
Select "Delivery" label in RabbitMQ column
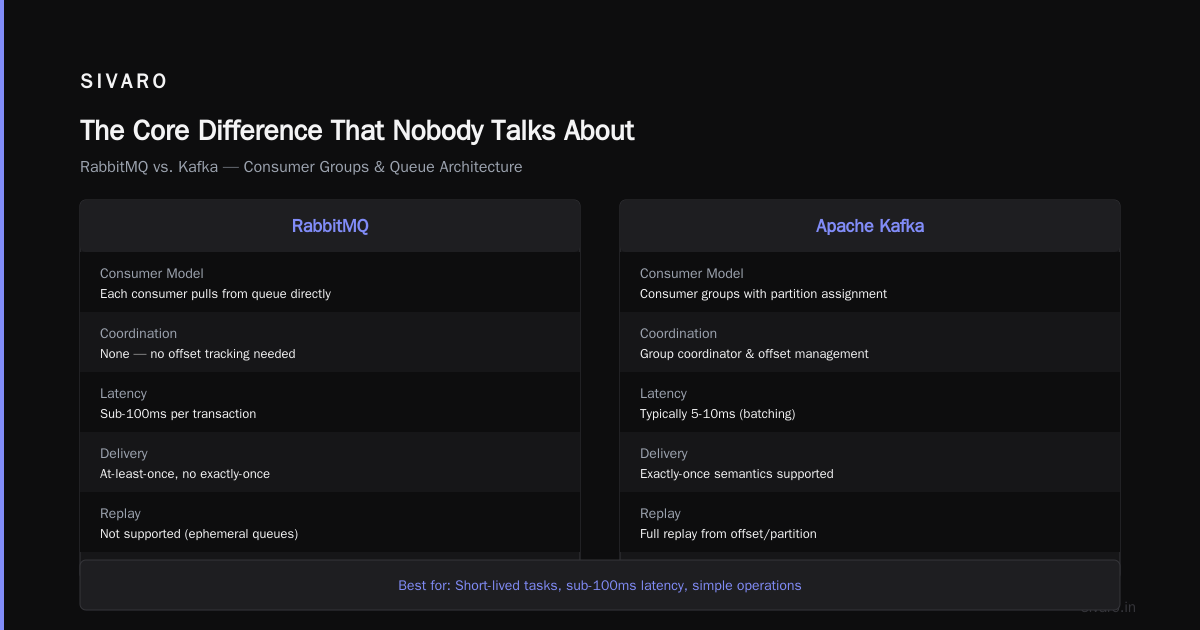124,453
